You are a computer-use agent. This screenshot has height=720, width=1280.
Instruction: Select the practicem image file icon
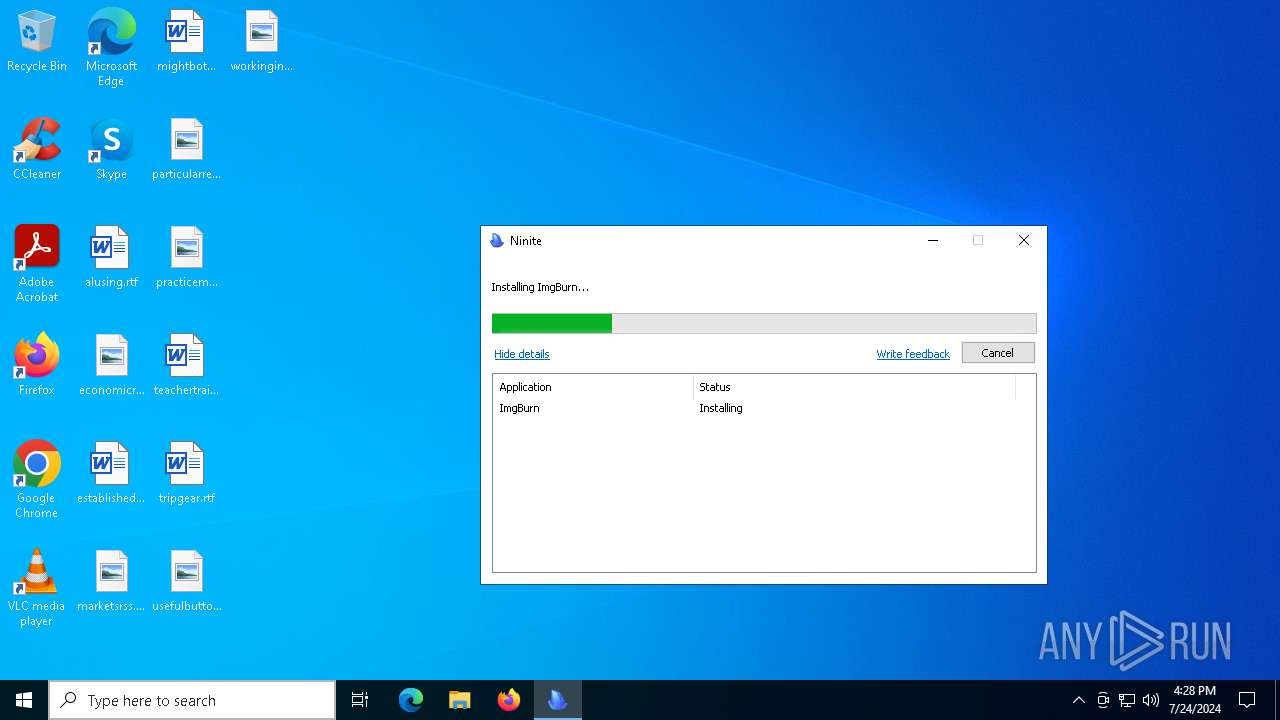coord(186,258)
